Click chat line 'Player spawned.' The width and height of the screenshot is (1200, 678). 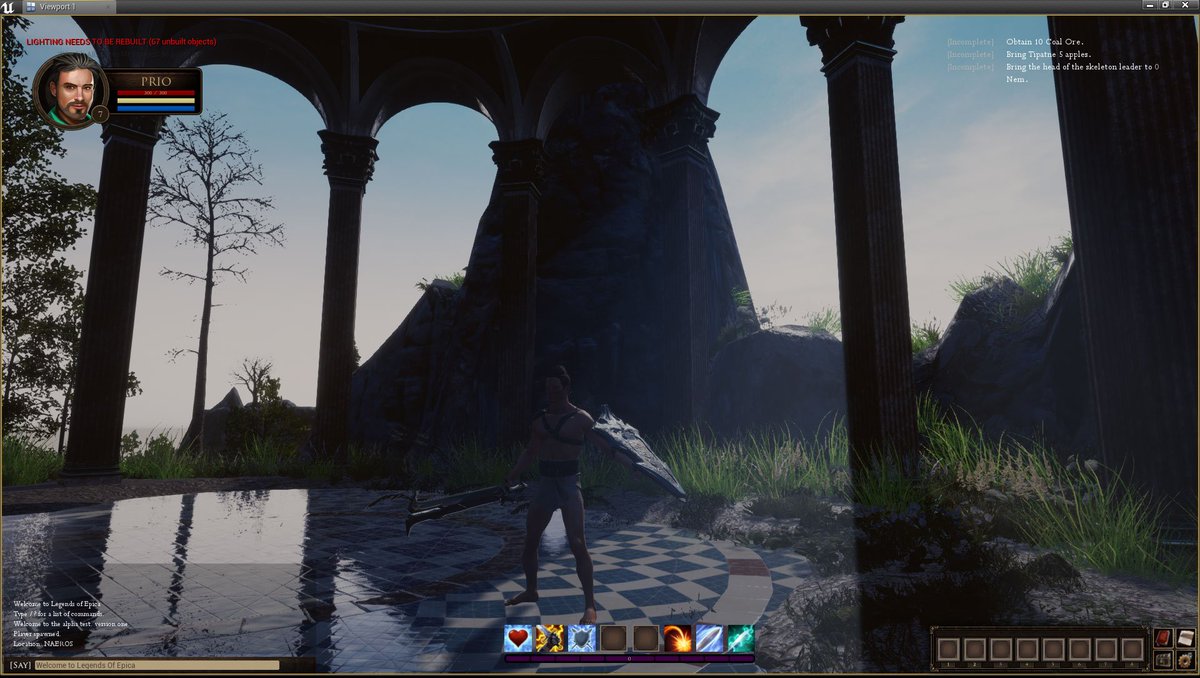pyautogui.click(x=37, y=634)
